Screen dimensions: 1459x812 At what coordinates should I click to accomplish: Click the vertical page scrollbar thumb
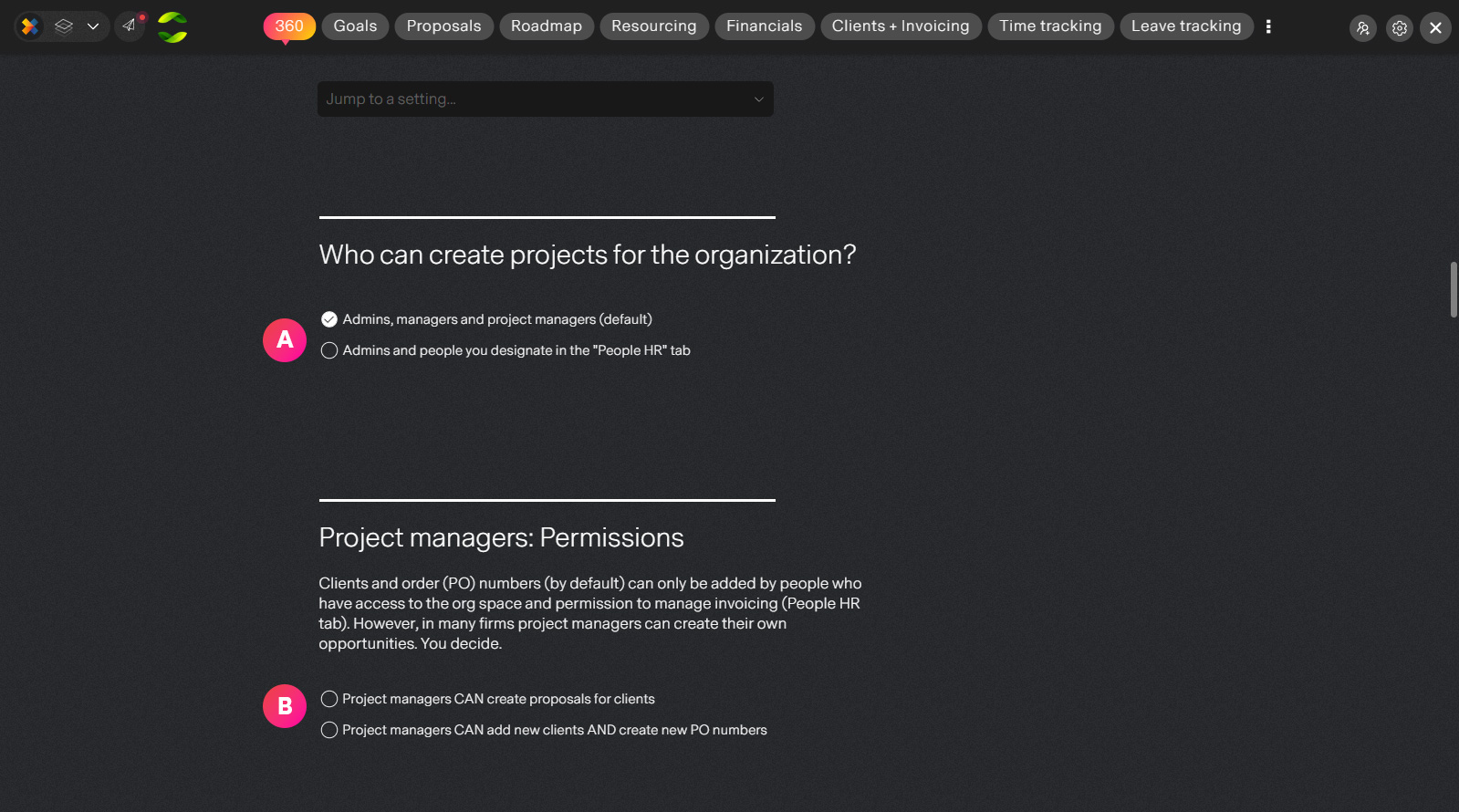coord(1454,289)
